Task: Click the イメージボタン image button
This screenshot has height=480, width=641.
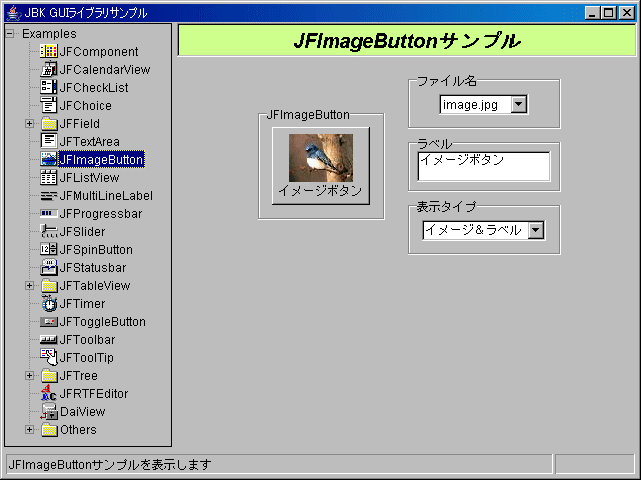Action: pos(321,166)
